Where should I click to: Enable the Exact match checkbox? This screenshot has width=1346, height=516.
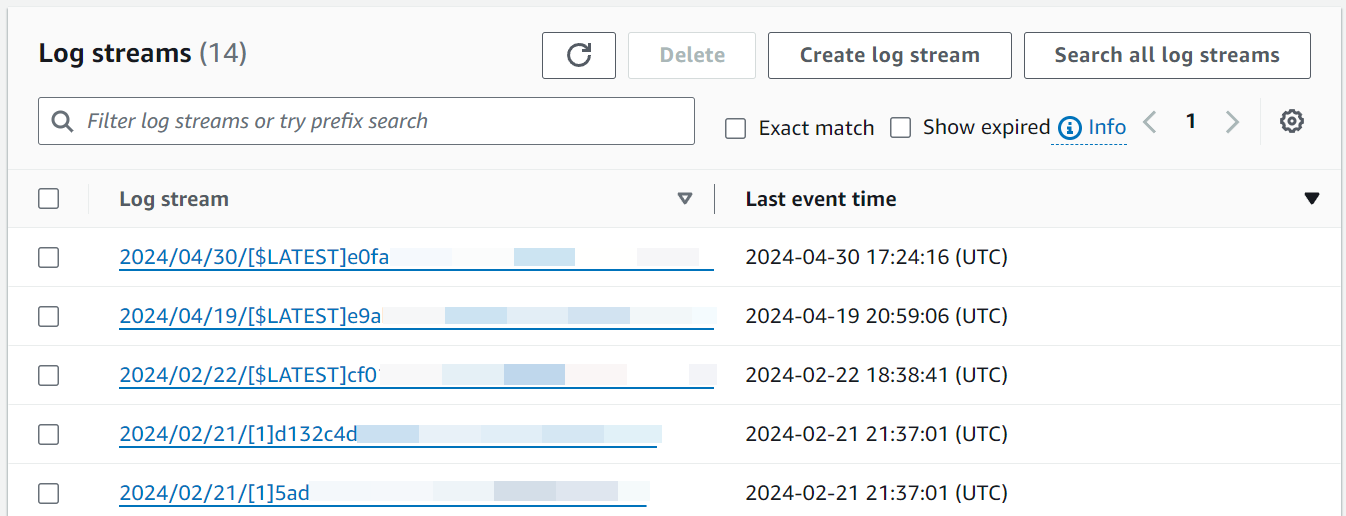736,128
